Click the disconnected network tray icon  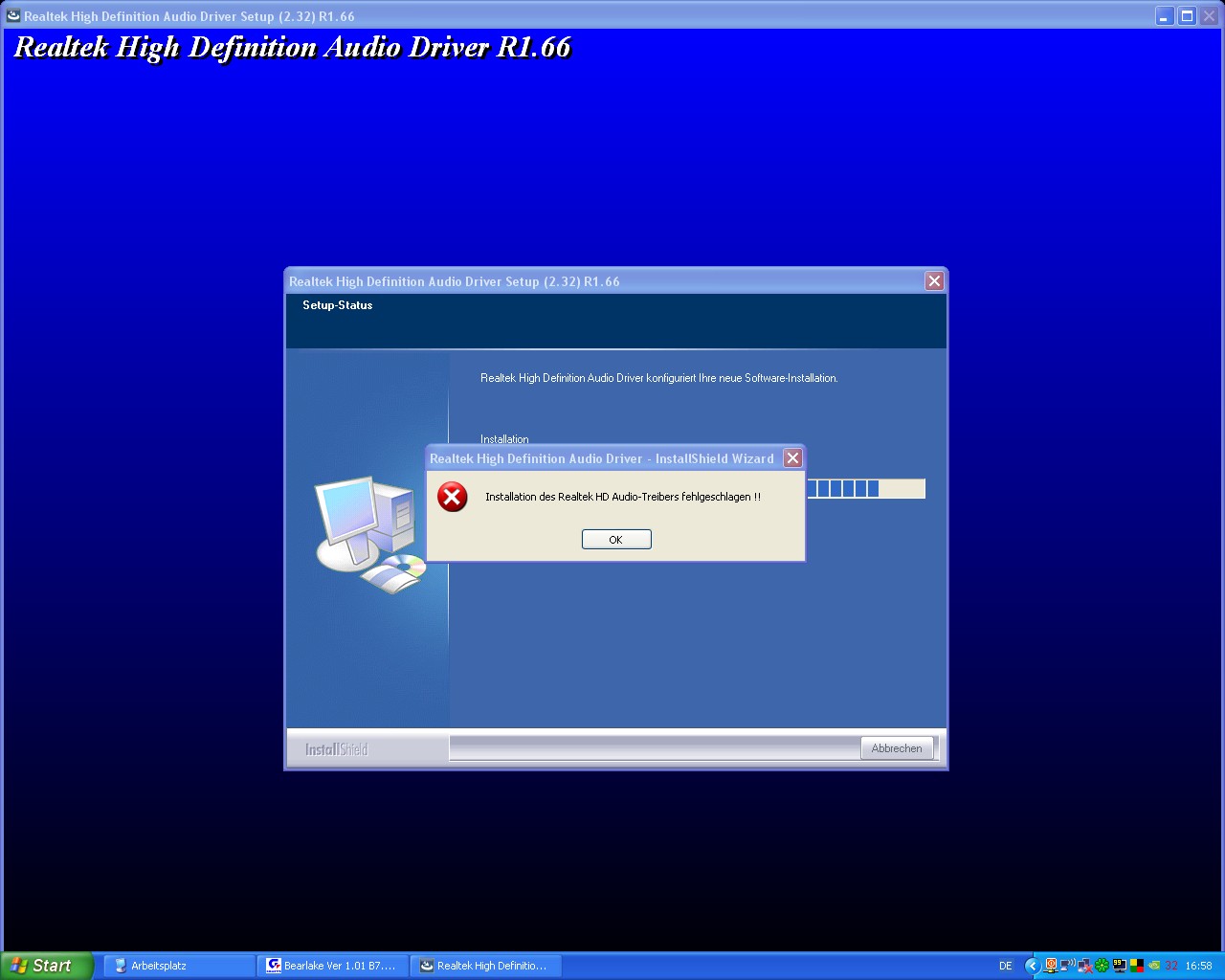1085,966
